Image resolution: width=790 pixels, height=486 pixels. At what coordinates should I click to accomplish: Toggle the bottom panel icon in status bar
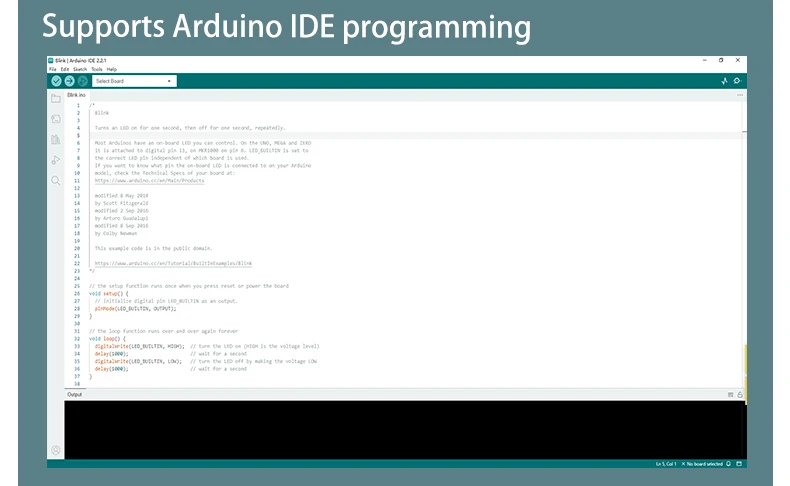[739, 464]
